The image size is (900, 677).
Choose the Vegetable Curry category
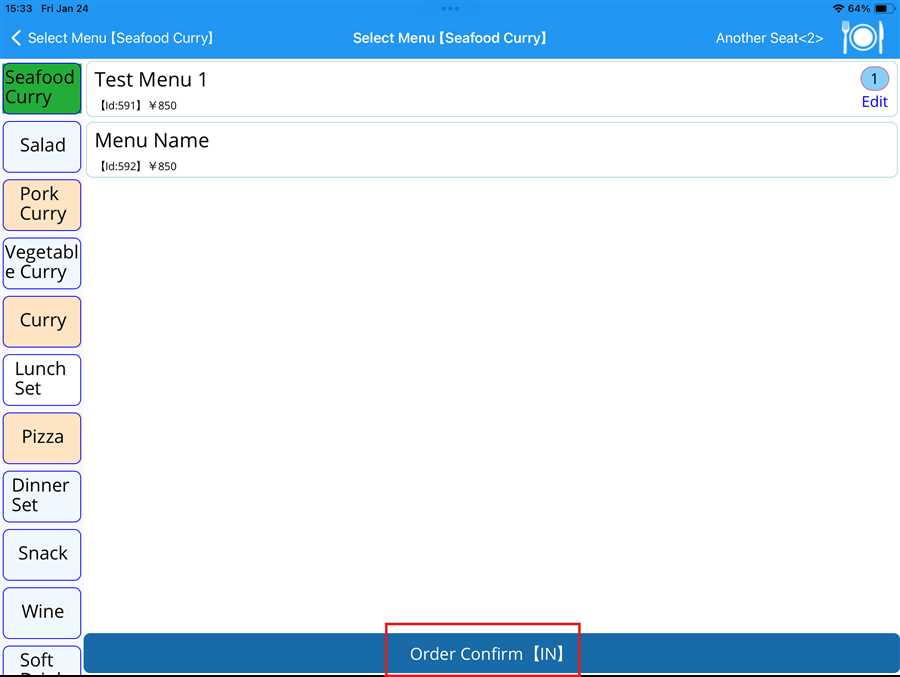coord(42,263)
